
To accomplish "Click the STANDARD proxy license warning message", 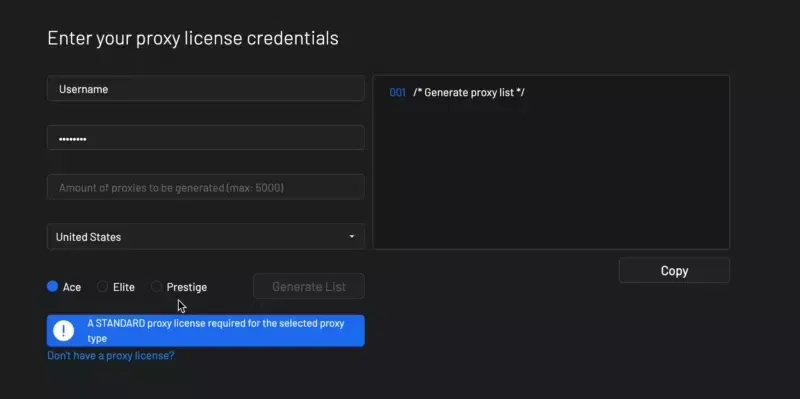I will [216, 331].
